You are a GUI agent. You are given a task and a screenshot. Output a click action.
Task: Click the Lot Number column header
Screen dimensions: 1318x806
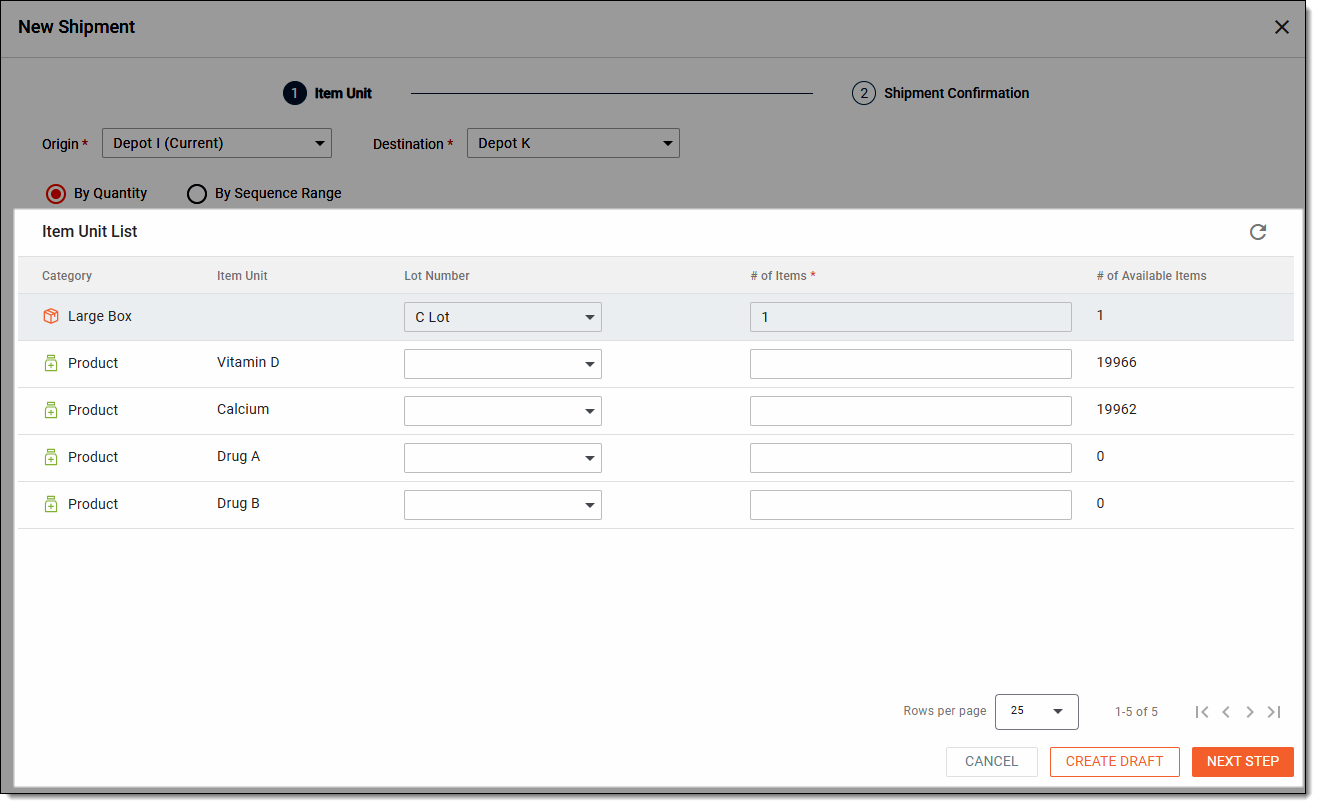click(x=437, y=276)
